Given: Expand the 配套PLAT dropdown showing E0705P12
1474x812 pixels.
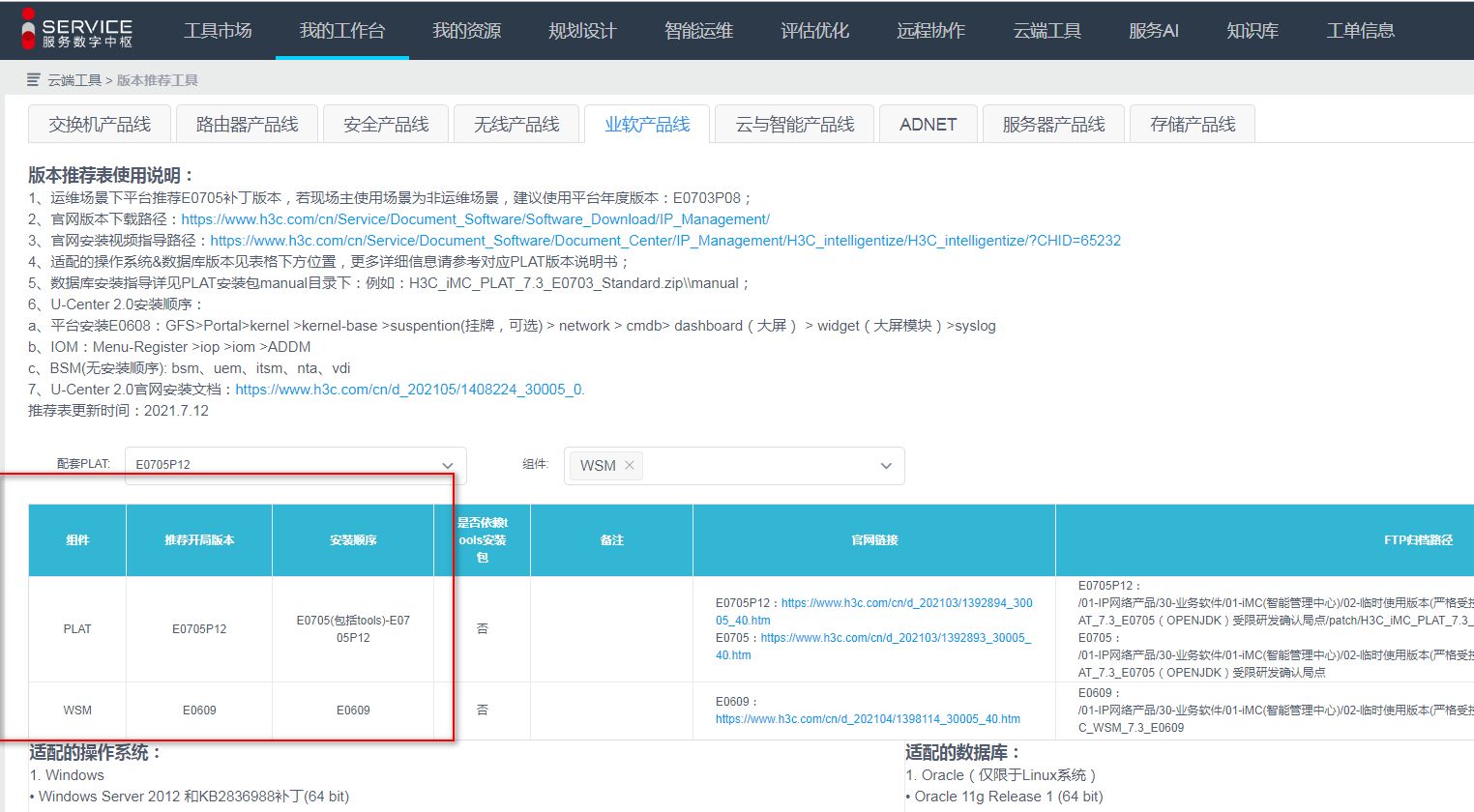Looking at the screenshot, I should point(296,465).
